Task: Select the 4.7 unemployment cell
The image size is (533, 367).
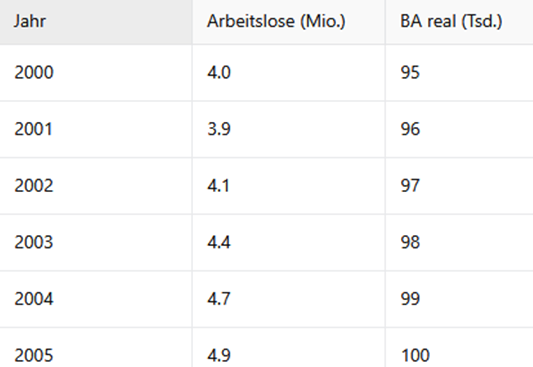Action: coord(289,299)
